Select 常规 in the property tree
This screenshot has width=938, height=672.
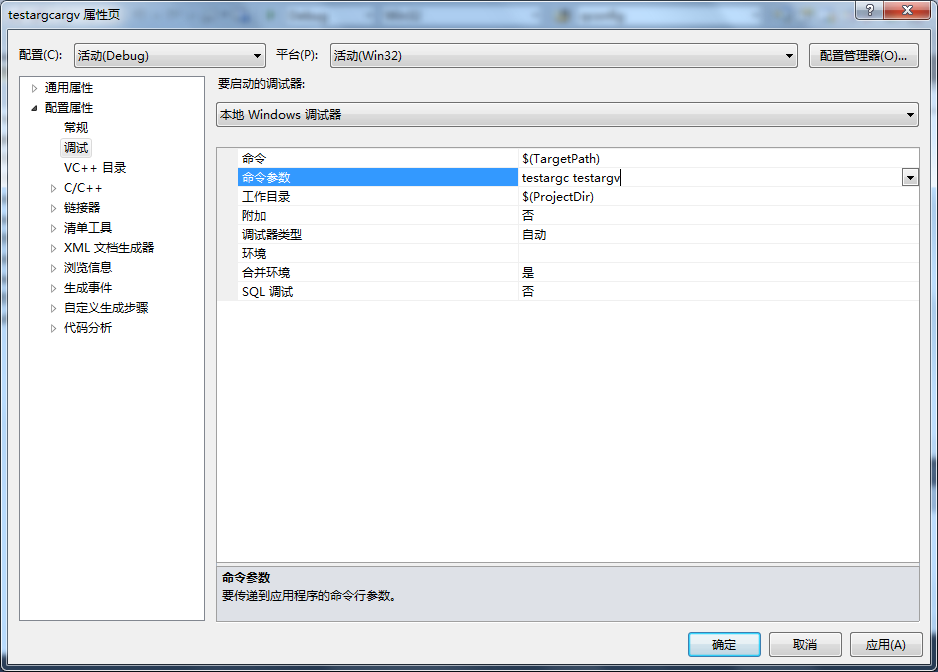pyautogui.click(x=76, y=127)
